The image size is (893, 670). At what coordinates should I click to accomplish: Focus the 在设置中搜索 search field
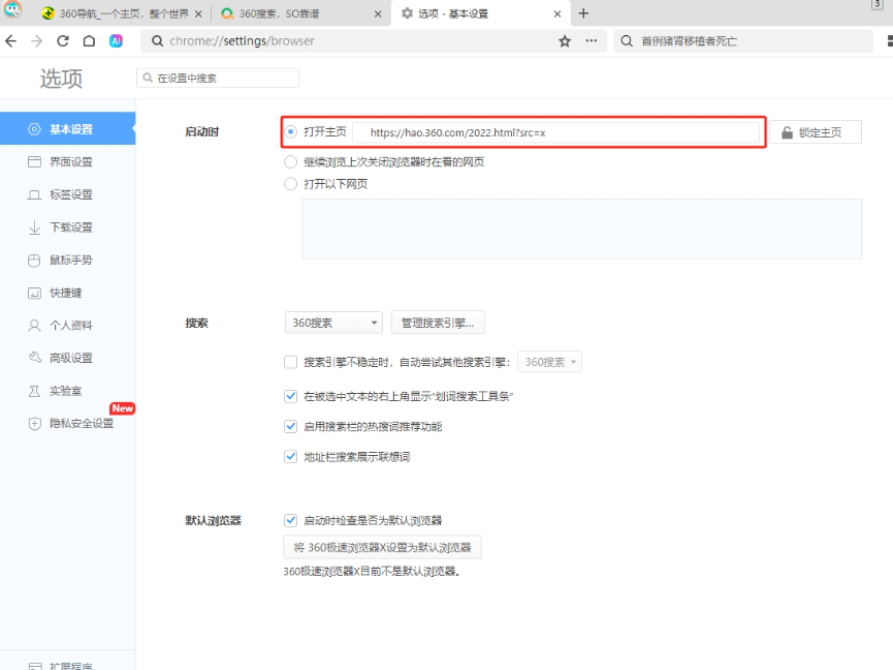[x=218, y=78]
